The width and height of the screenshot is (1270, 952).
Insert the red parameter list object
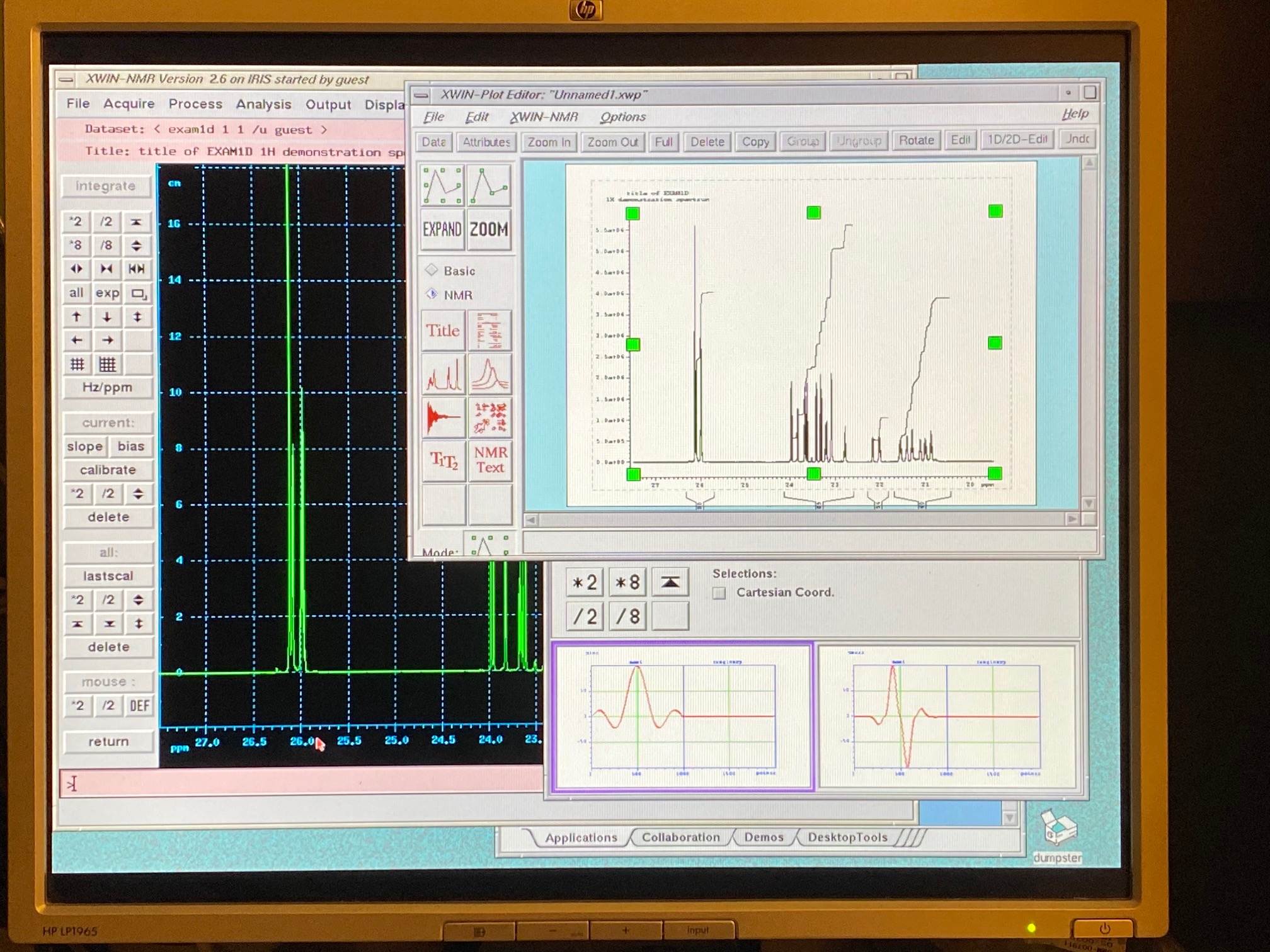489,331
